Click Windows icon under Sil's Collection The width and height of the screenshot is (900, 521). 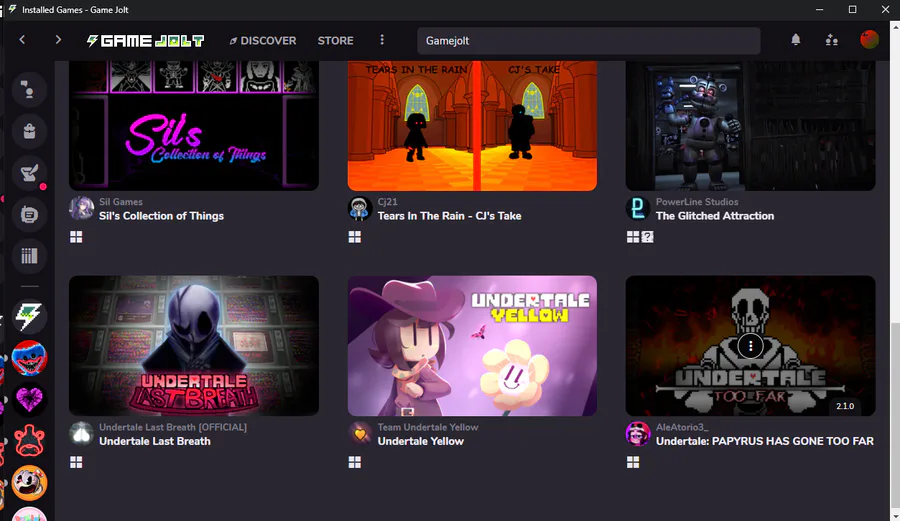(76, 237)
